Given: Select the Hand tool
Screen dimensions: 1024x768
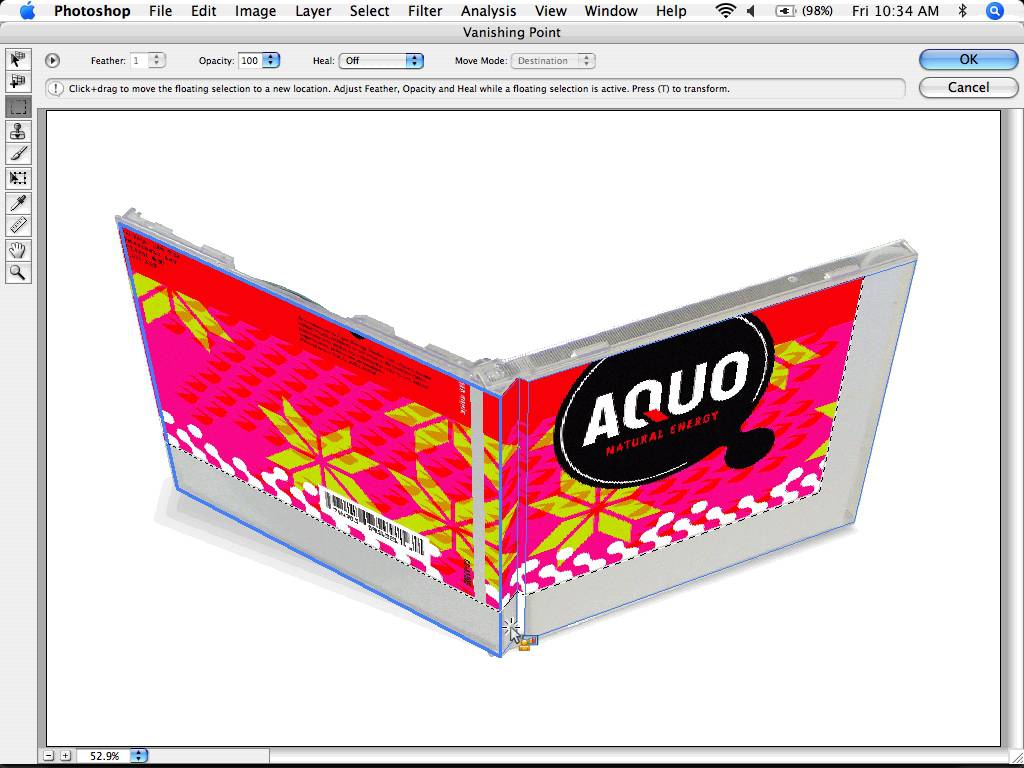Looking at the screenshot, I should click(x=18, y=249).
